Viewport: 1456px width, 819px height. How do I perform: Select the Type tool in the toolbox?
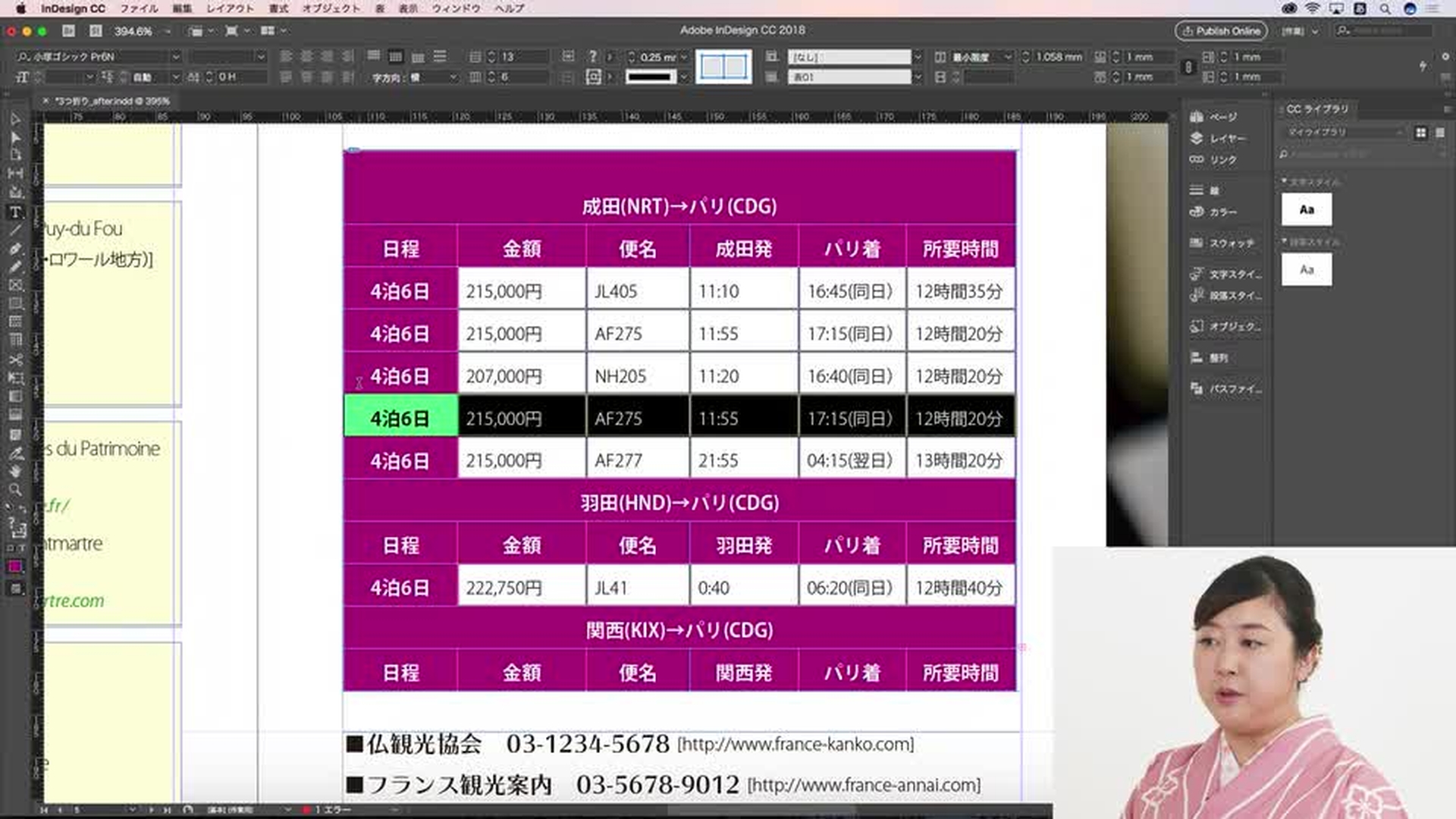click(15, 212)
